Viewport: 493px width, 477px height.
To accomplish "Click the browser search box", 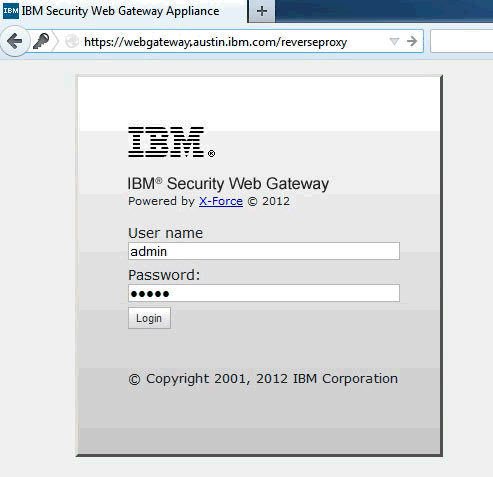I will (x=462, y=41).
